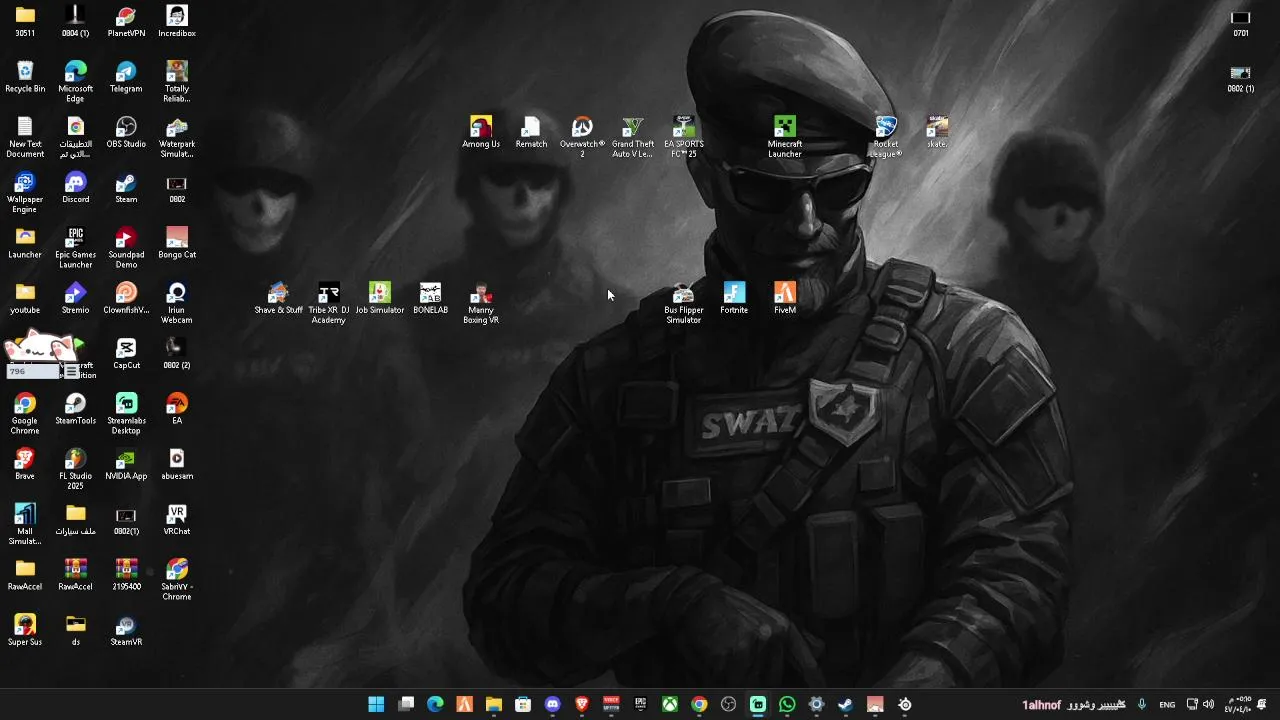Screen dimensions: 1280x720
Task: Select the ClownfishVoice desktop icon
Action: click(126, 298)
